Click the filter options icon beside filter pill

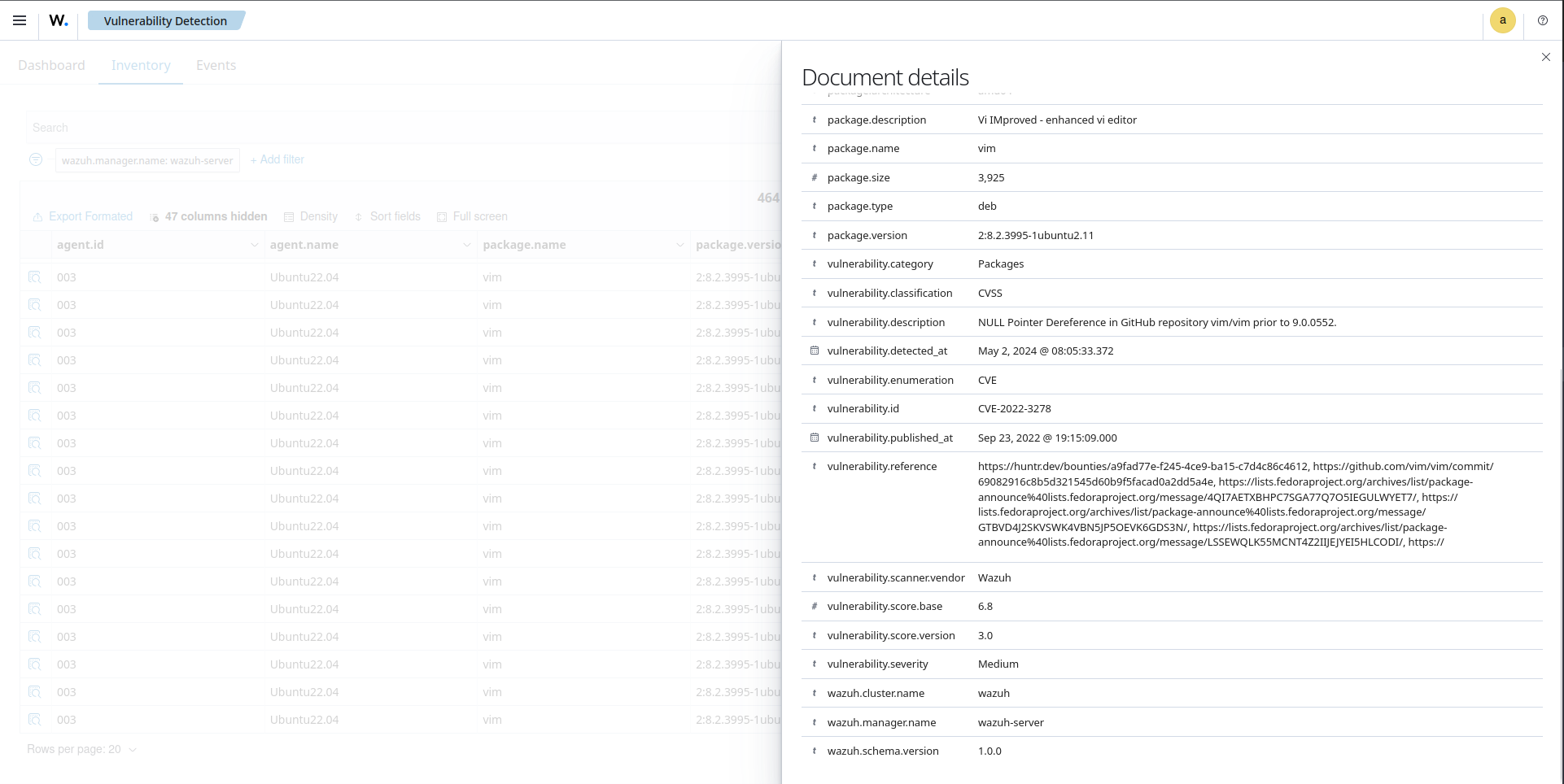(x=36, y=159)
